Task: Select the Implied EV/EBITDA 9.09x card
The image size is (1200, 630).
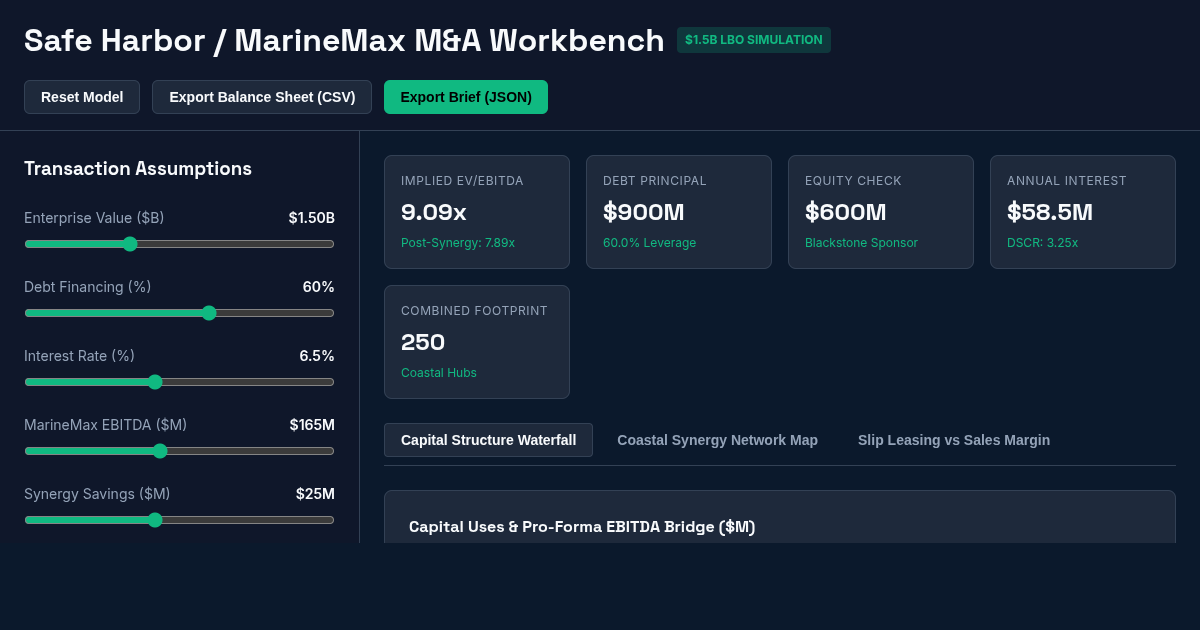Action: pyautogui.click(x=477, y=212)
